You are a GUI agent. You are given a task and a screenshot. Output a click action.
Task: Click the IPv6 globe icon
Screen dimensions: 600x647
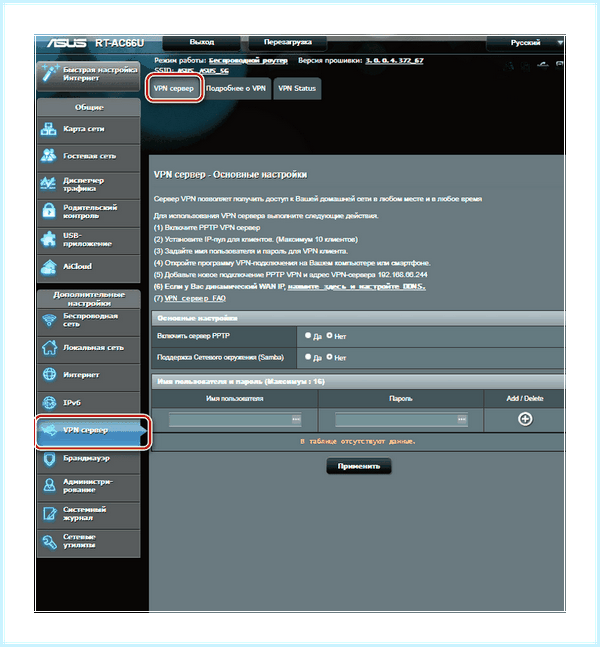point(49,402)
